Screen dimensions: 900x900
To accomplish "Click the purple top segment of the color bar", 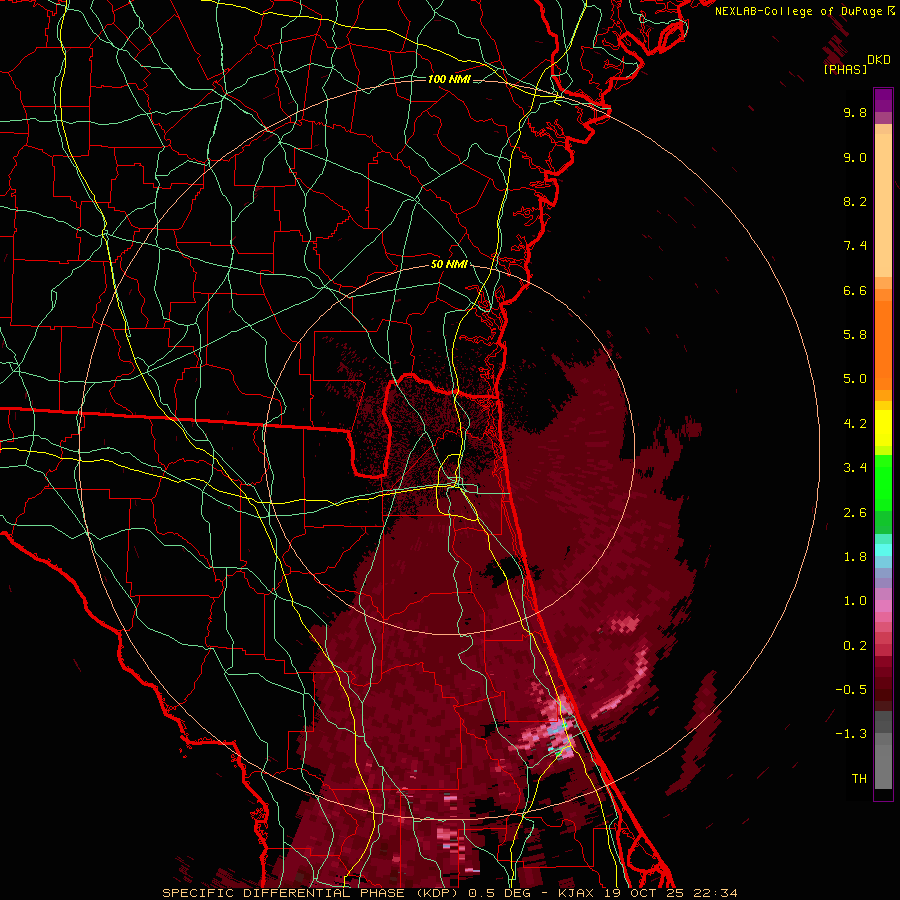I will click(883, 100).
